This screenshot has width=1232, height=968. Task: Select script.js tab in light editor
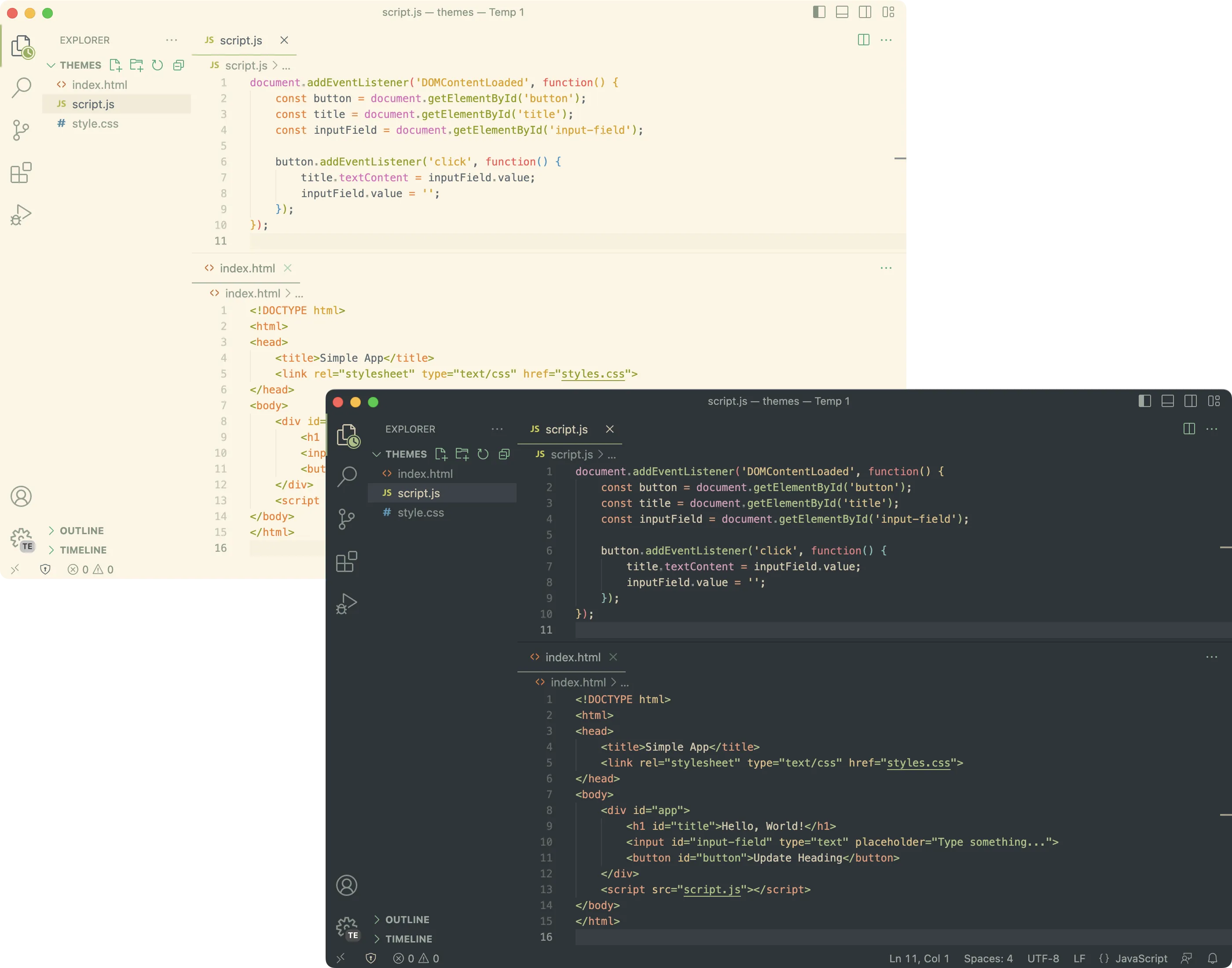coord(240,40)
